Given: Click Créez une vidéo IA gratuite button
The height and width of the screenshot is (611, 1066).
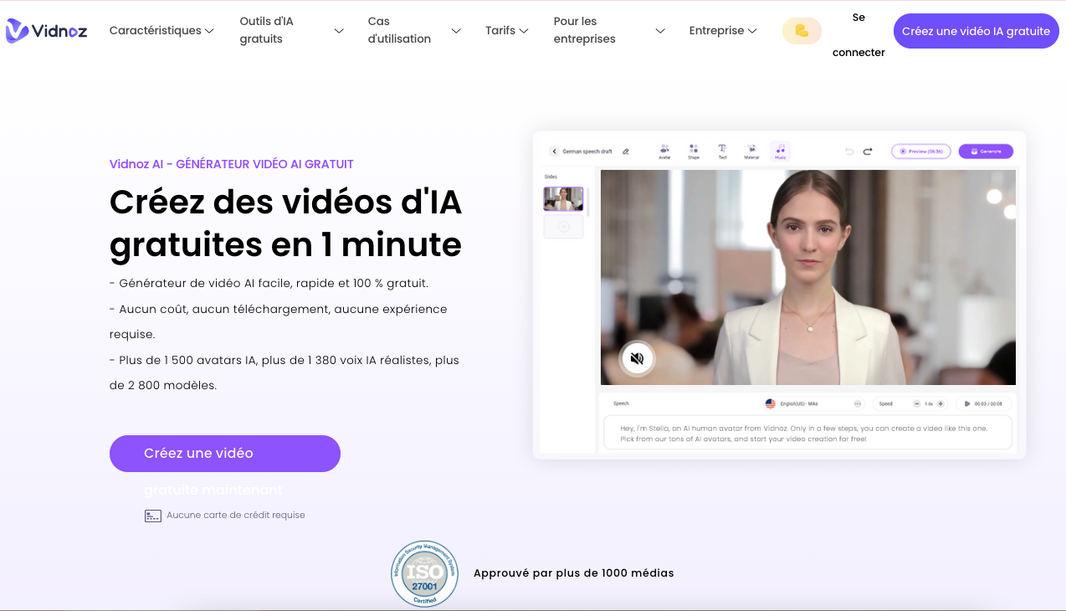Looking at the screenshot, I should (976, 31).
